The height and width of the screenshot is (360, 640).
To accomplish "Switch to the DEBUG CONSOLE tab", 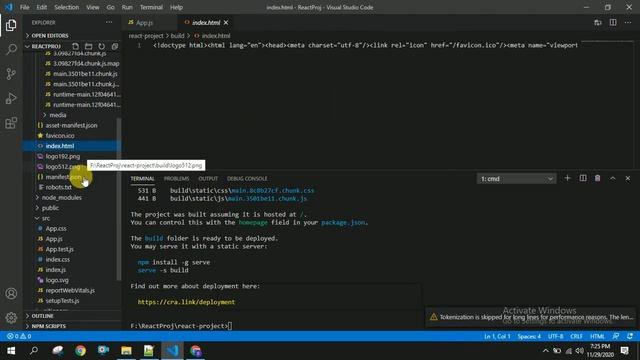I will coord(247,179).
